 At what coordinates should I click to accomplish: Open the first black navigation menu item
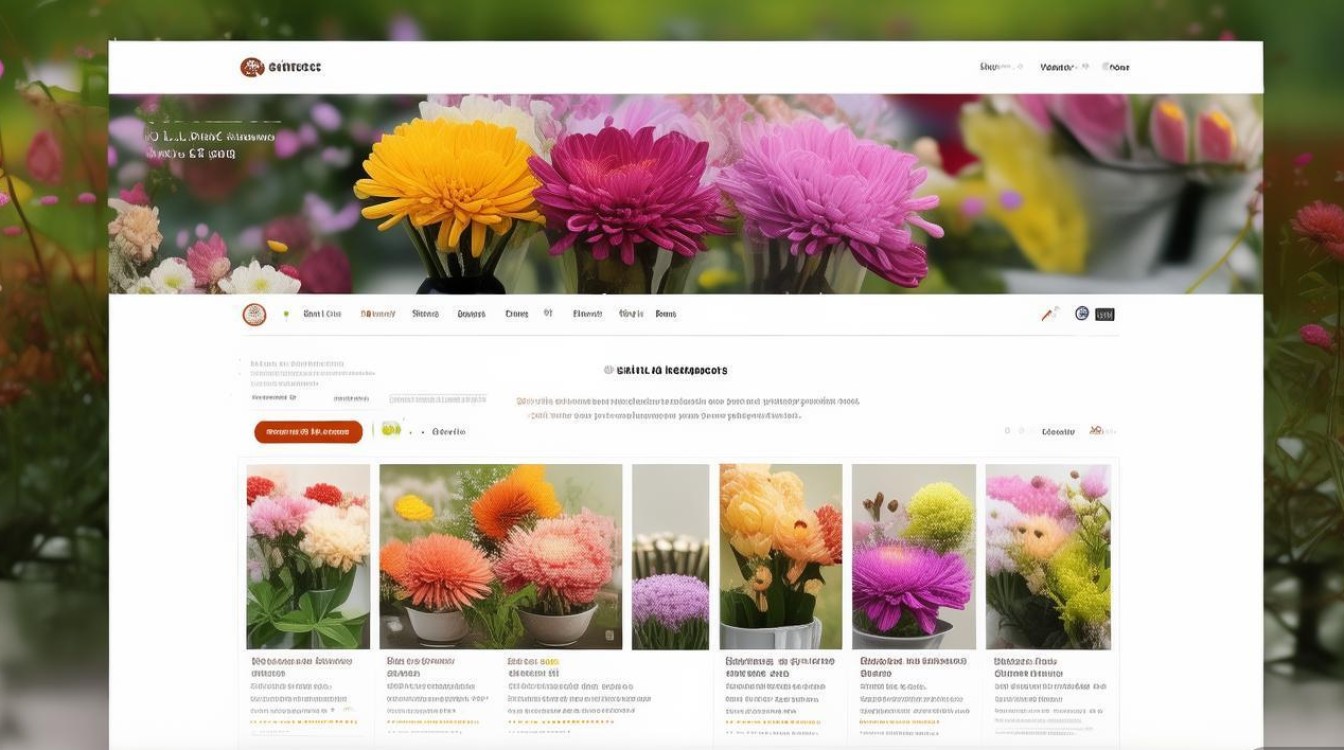pos(322,314)
